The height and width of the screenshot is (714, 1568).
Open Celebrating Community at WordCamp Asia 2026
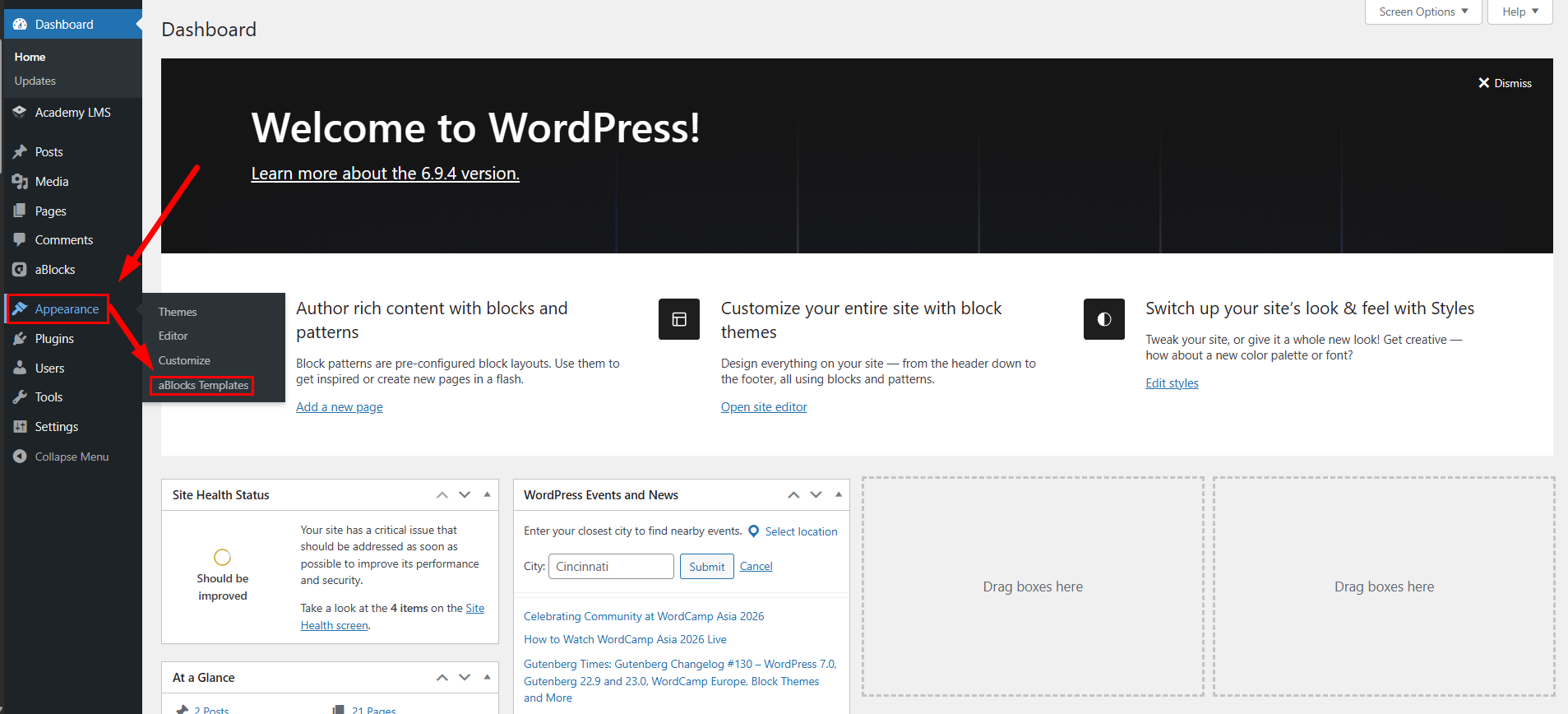644,616
